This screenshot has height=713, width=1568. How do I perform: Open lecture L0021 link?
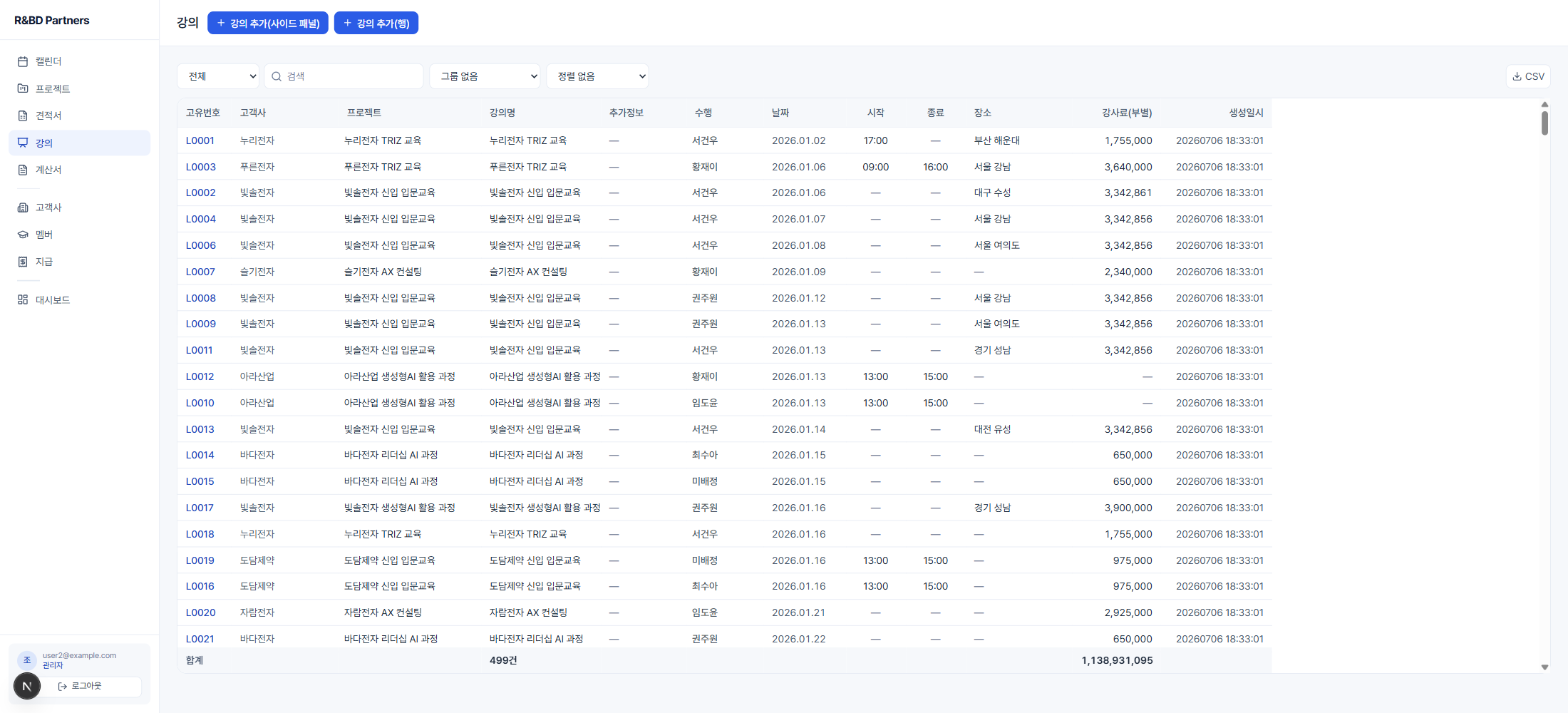coord(200,639)
